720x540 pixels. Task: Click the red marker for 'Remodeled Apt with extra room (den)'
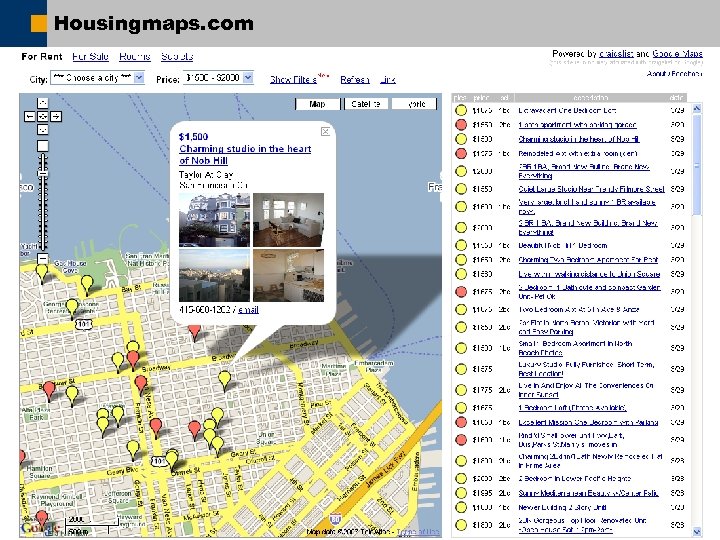[x=461, y=153]
